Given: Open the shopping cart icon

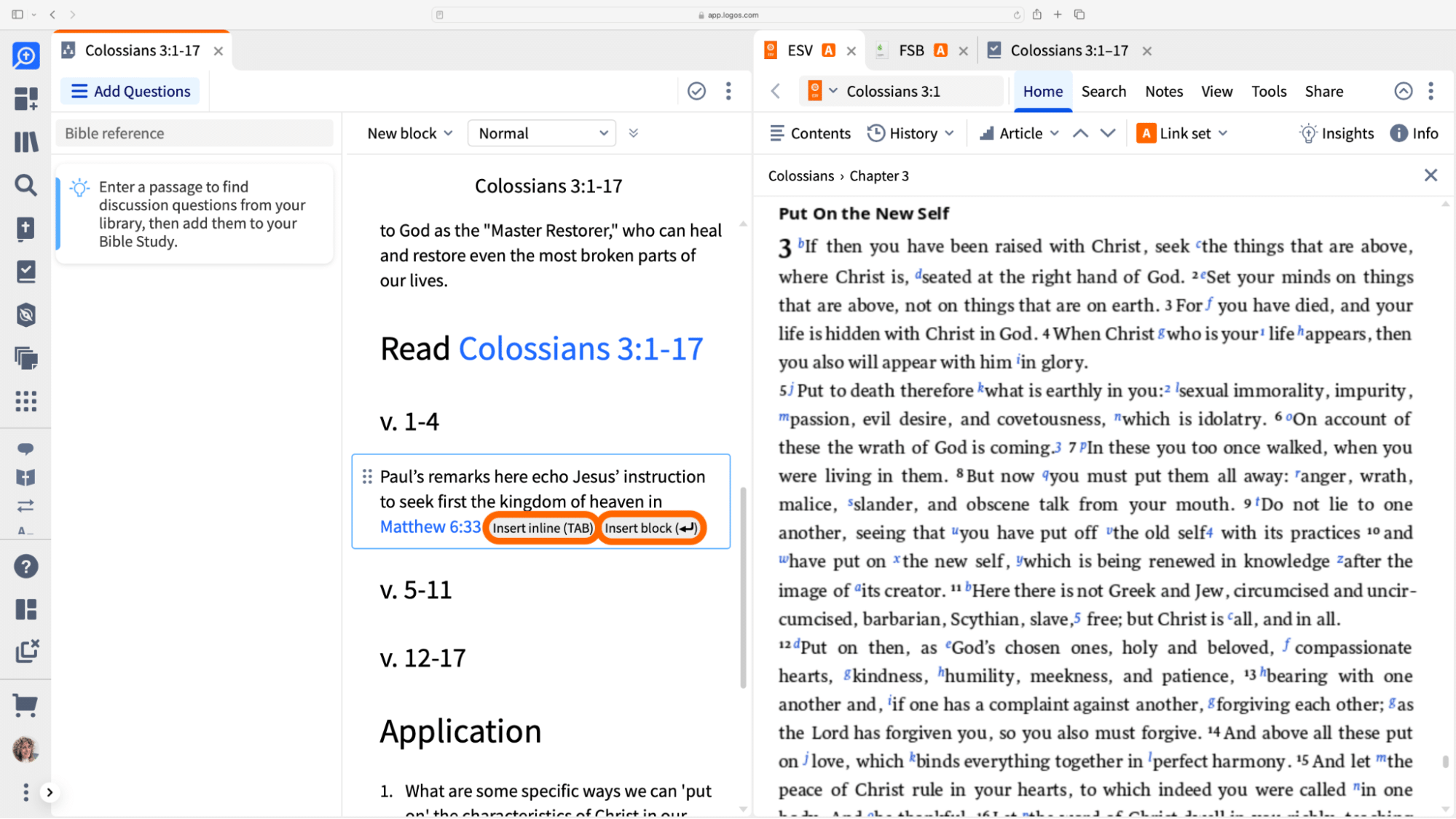Looking at the screenshot, I should [25, 704].
